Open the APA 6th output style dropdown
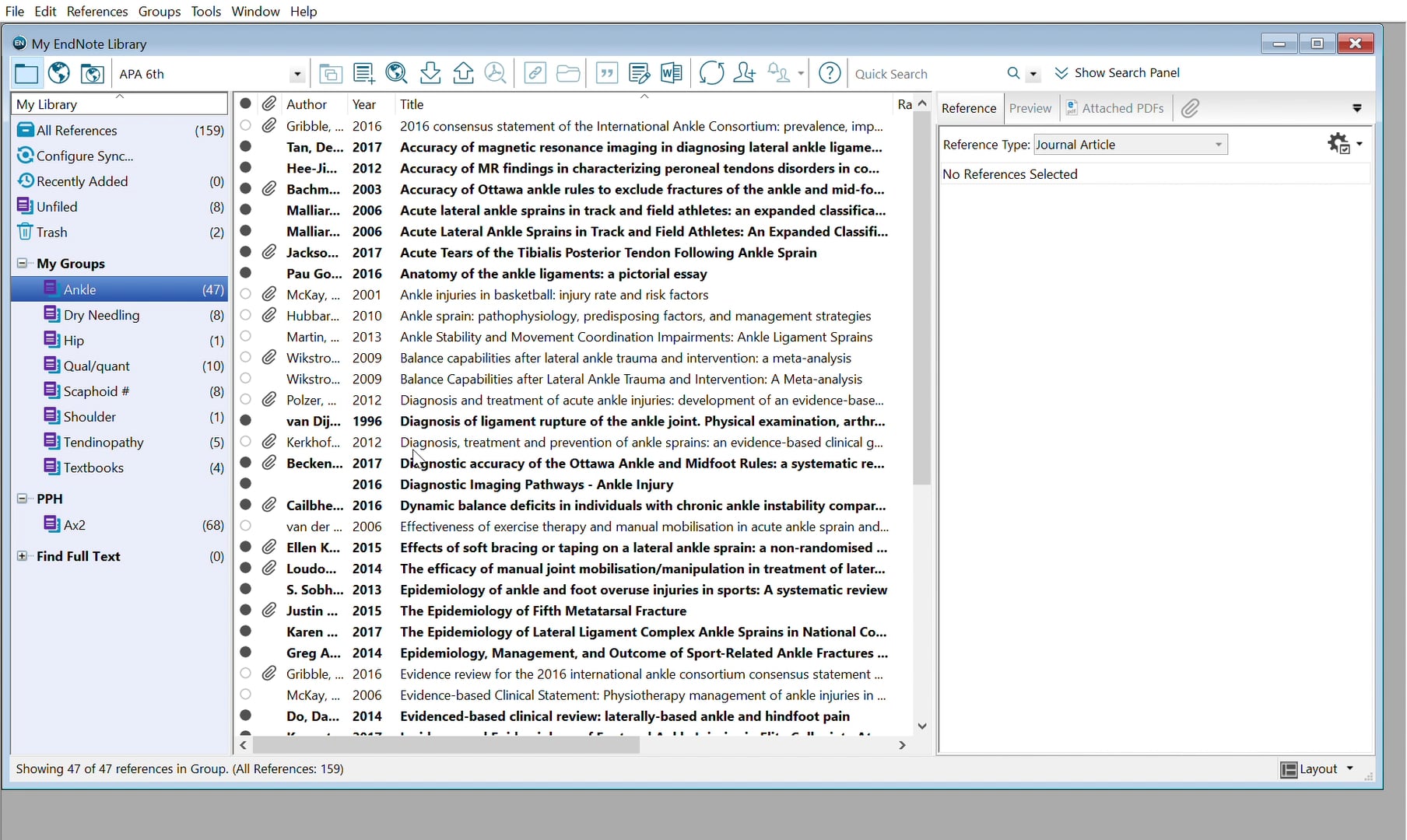The height and width of the screenshot is (840, 1407). [296, 75]
